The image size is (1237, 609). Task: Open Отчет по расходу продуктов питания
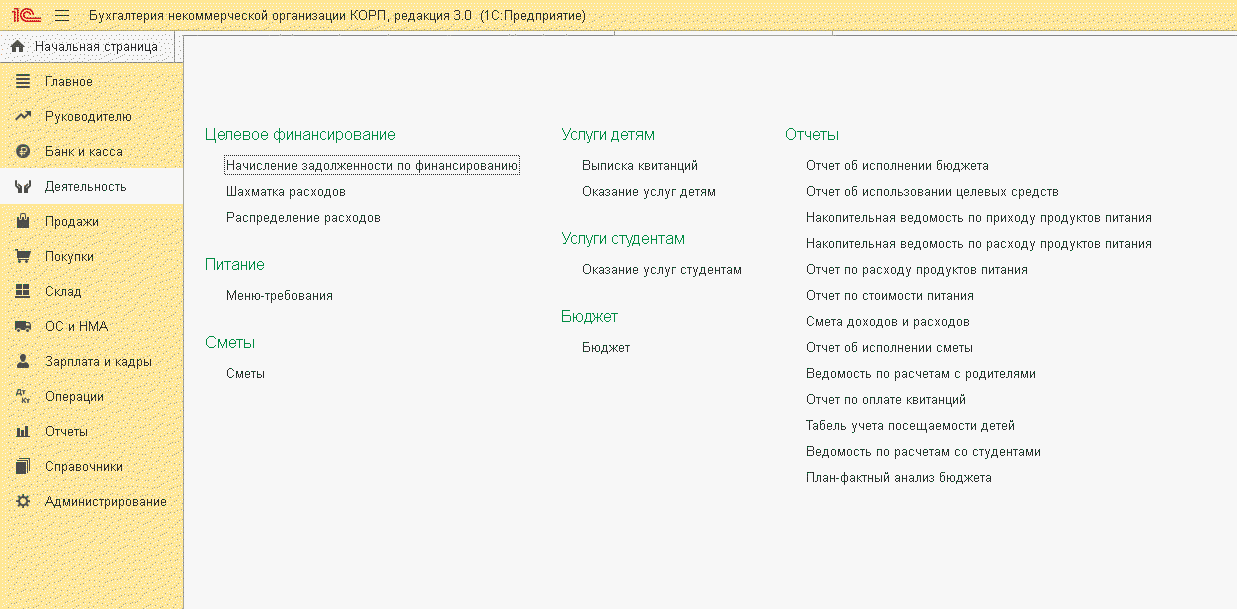pos(917,269)
